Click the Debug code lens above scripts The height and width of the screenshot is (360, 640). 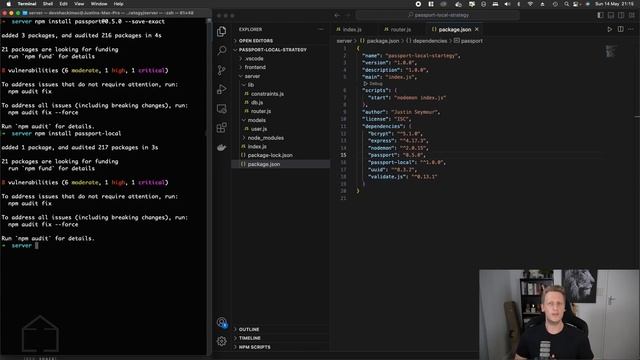click(373, 84)
